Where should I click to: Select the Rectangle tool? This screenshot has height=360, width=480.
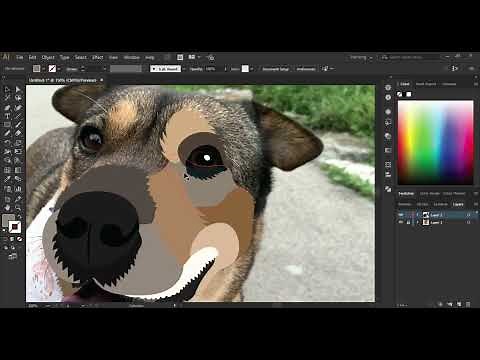click(7, 125)
